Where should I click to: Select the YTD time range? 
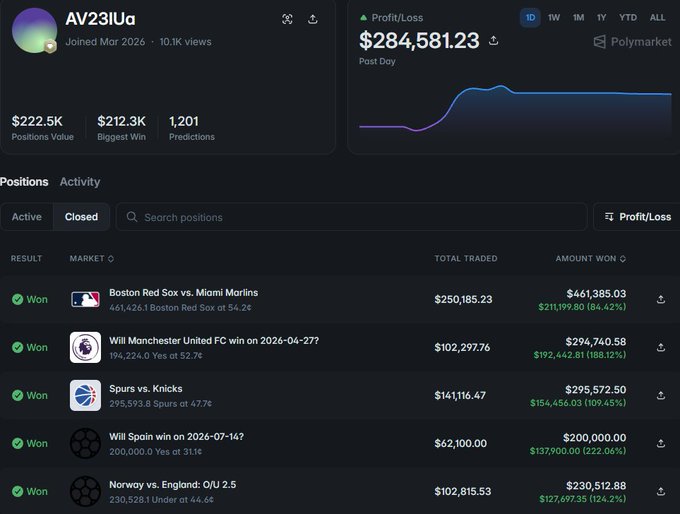628,18
